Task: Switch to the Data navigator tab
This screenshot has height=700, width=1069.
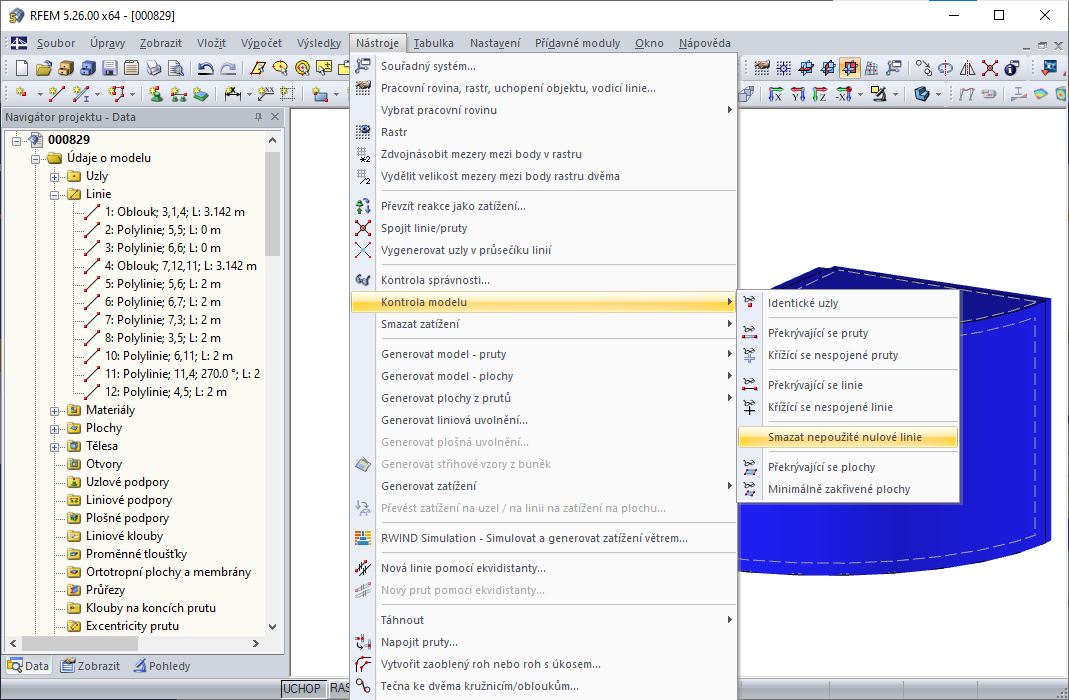Action: [x=29, y=666]
